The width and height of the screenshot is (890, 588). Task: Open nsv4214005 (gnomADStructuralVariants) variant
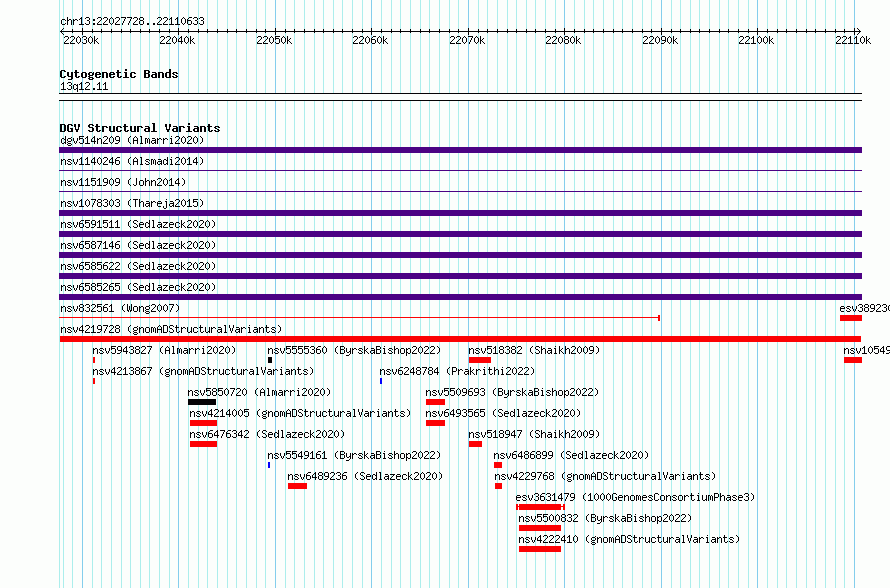300,413
